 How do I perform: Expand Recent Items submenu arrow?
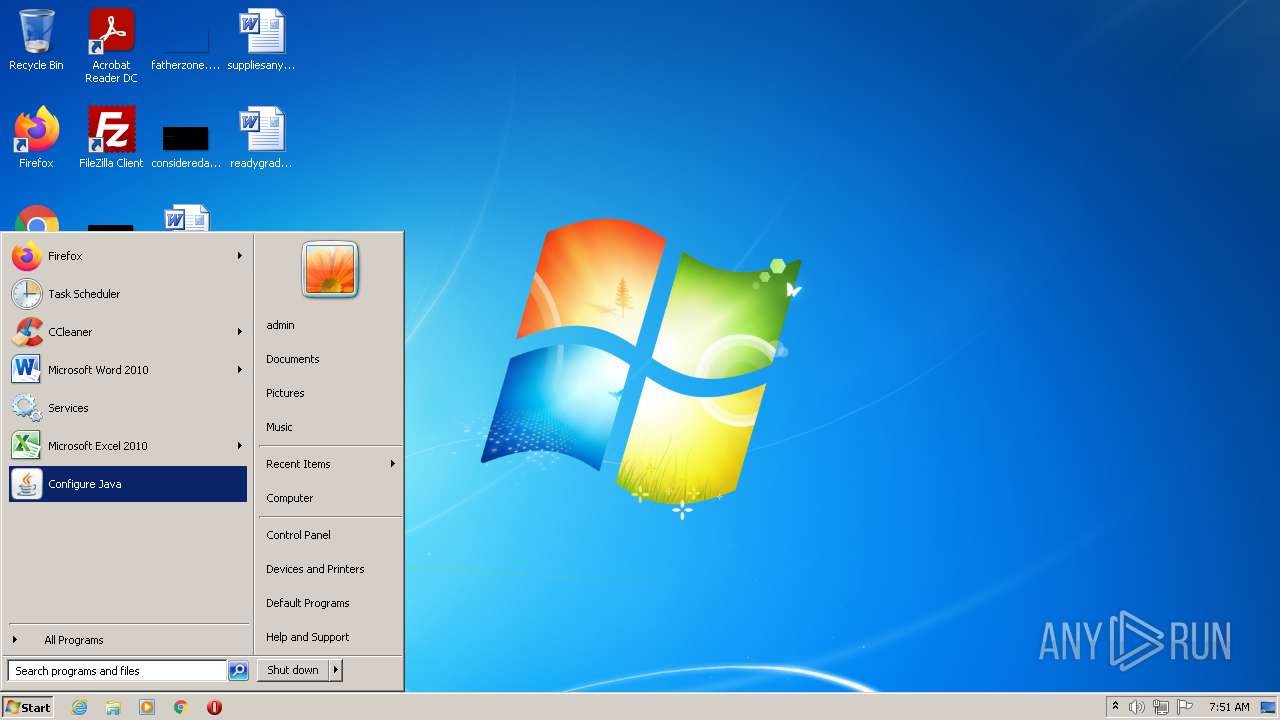point(393,464)
